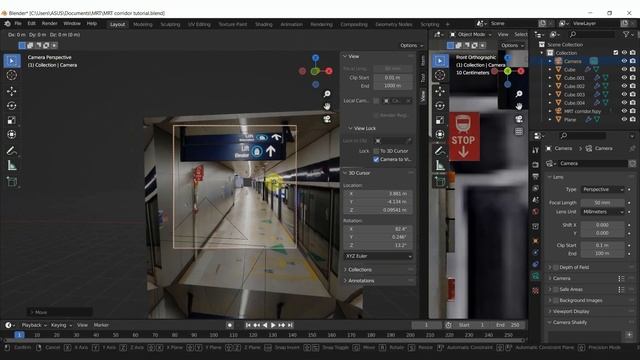
Task: Click the auto-keying record button
Action: [x=230, y=325]
